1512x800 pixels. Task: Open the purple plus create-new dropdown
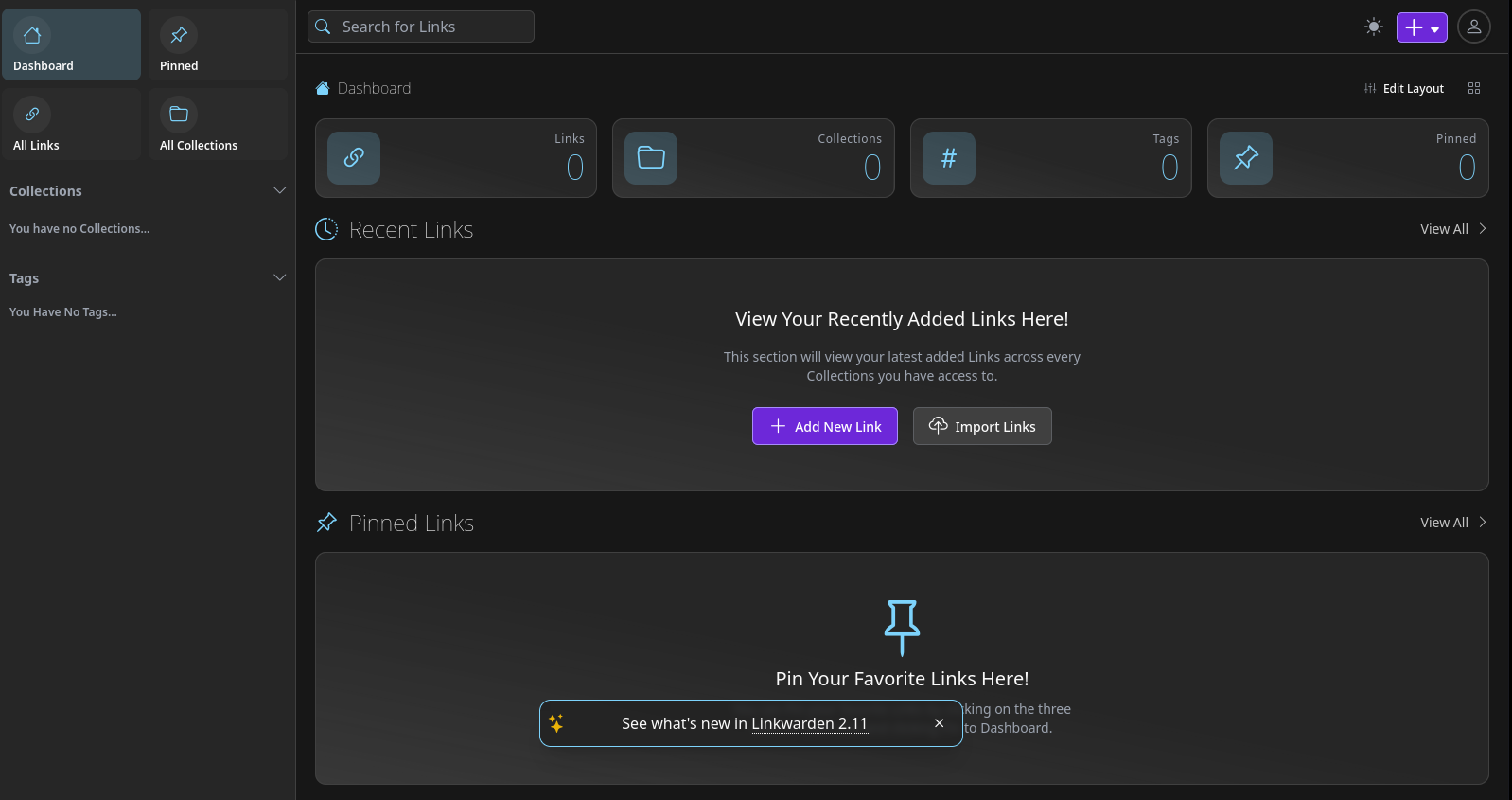coord(1421,27)
